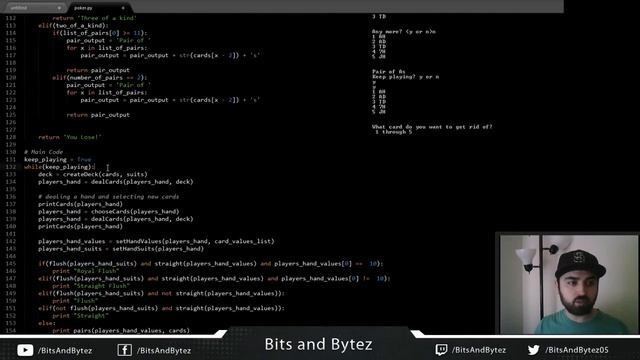
Task: Click the 'else:' line 153
Action: (x=47, y=323)
